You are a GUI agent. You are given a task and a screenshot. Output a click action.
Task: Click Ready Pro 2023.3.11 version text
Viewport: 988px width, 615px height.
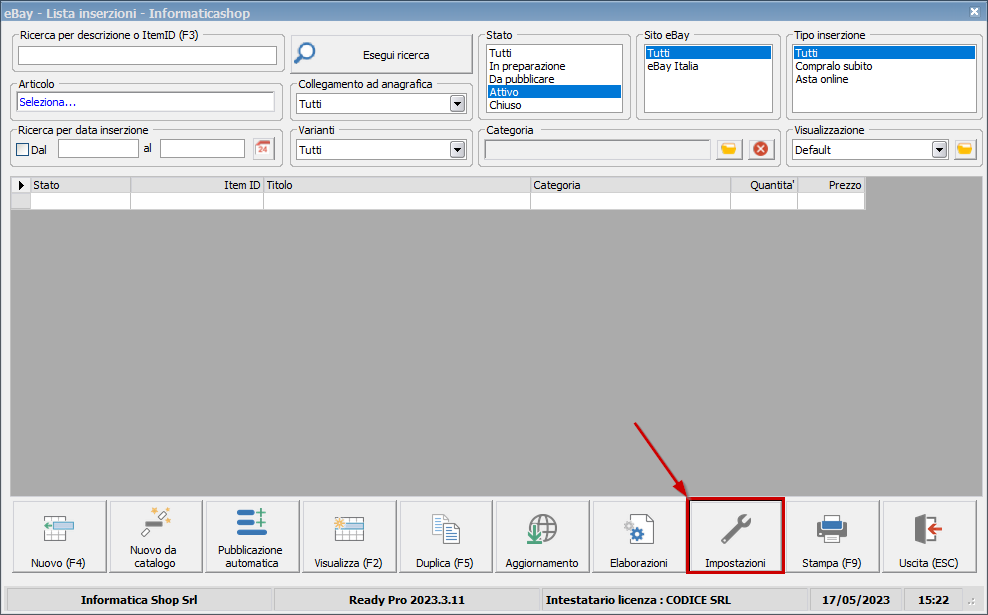(407, 600)
